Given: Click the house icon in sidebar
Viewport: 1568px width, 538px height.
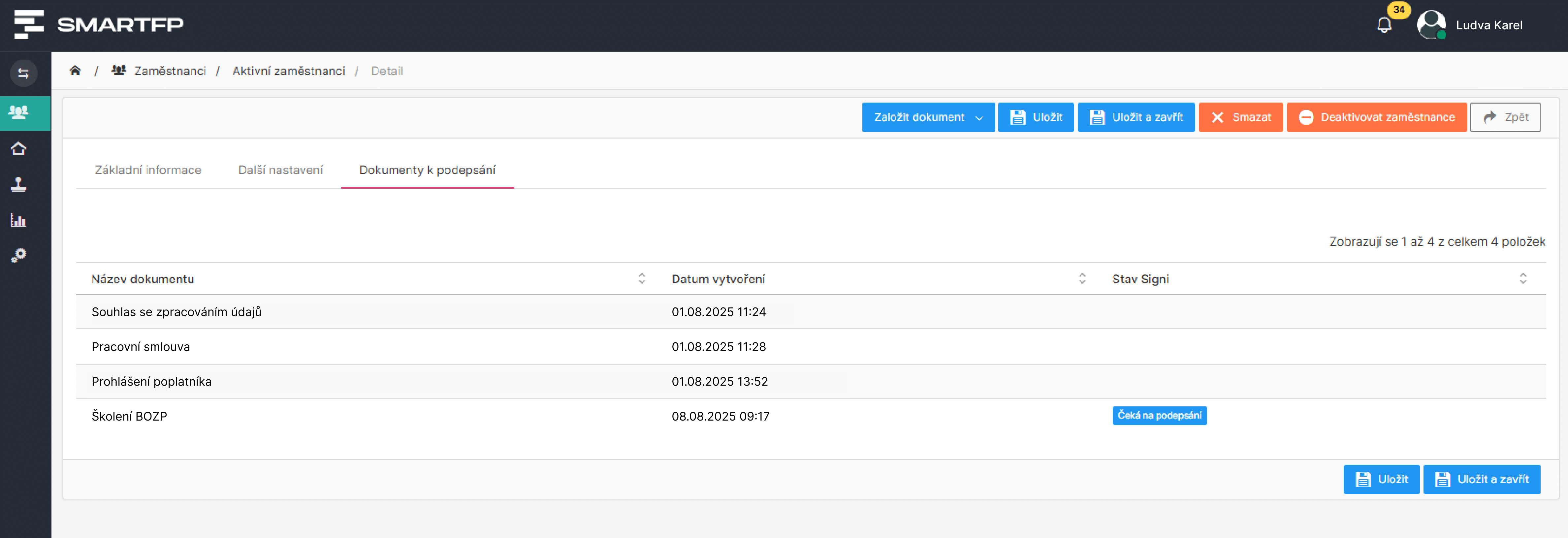Looking at the screenshot, I should 19,148.
